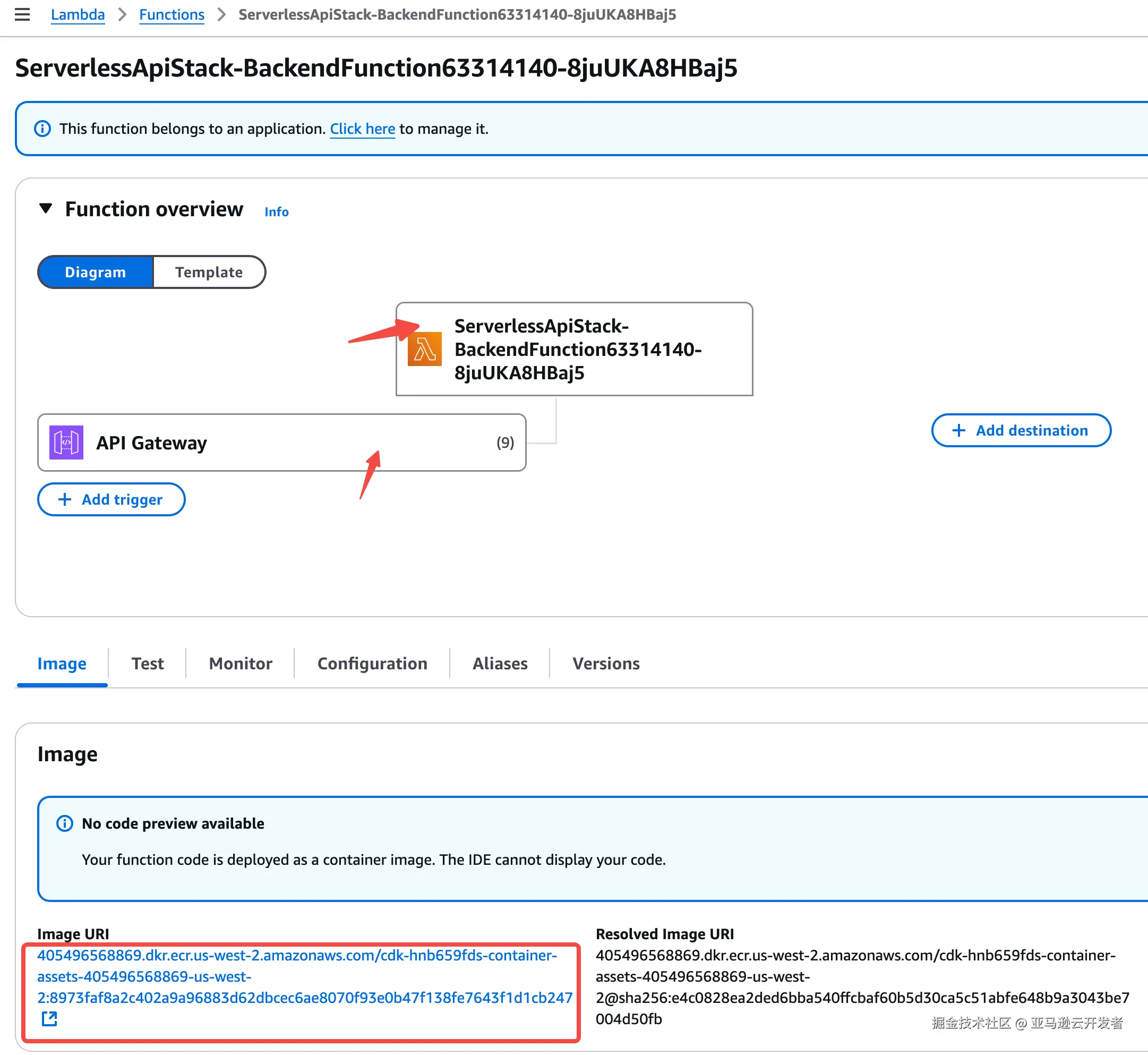Viewport: 1148px width, 1055px height.
Task: Click plus icon on Add destination
Action: tap(958, 430)
